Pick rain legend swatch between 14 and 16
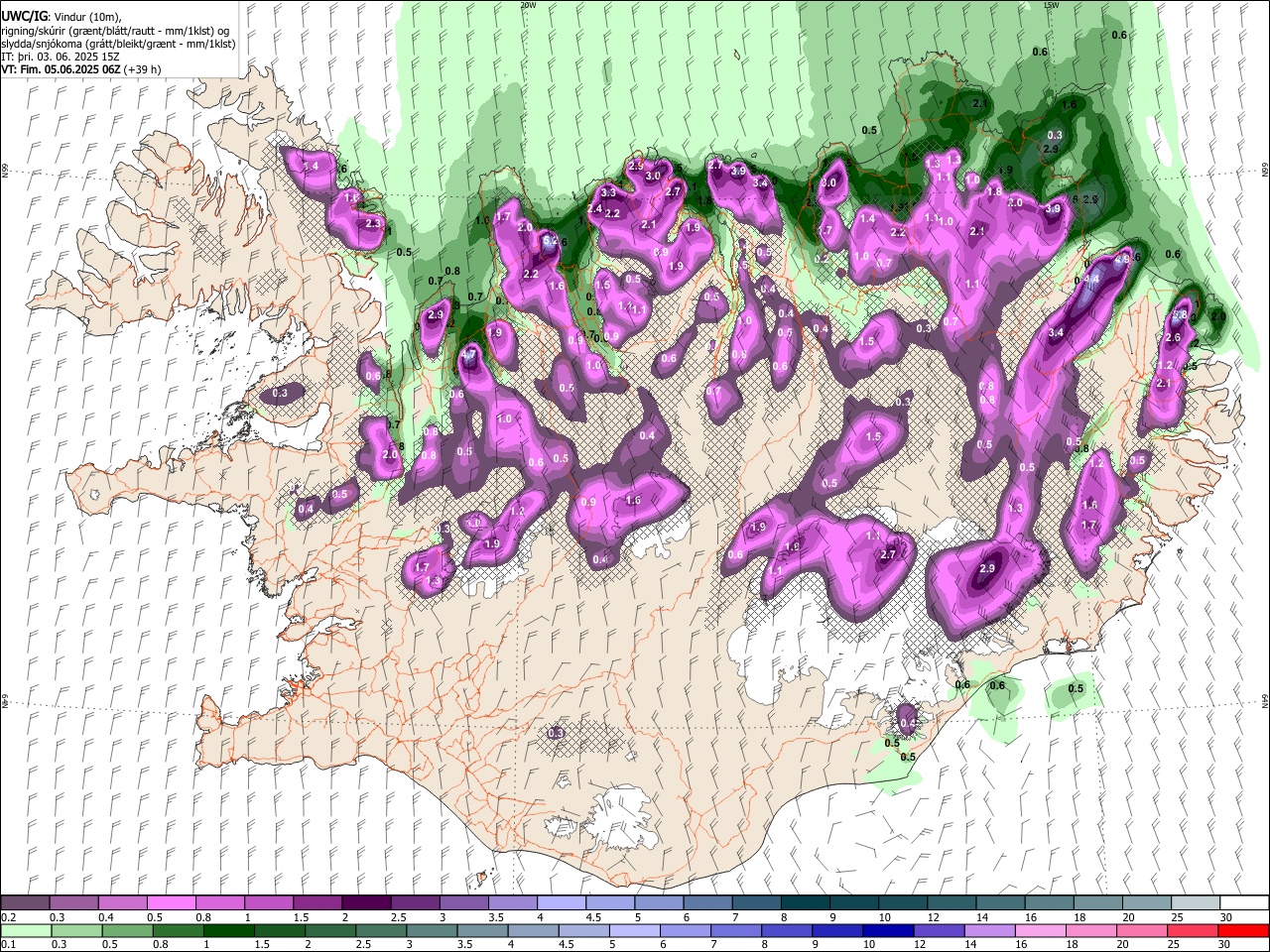 point(989,930)
